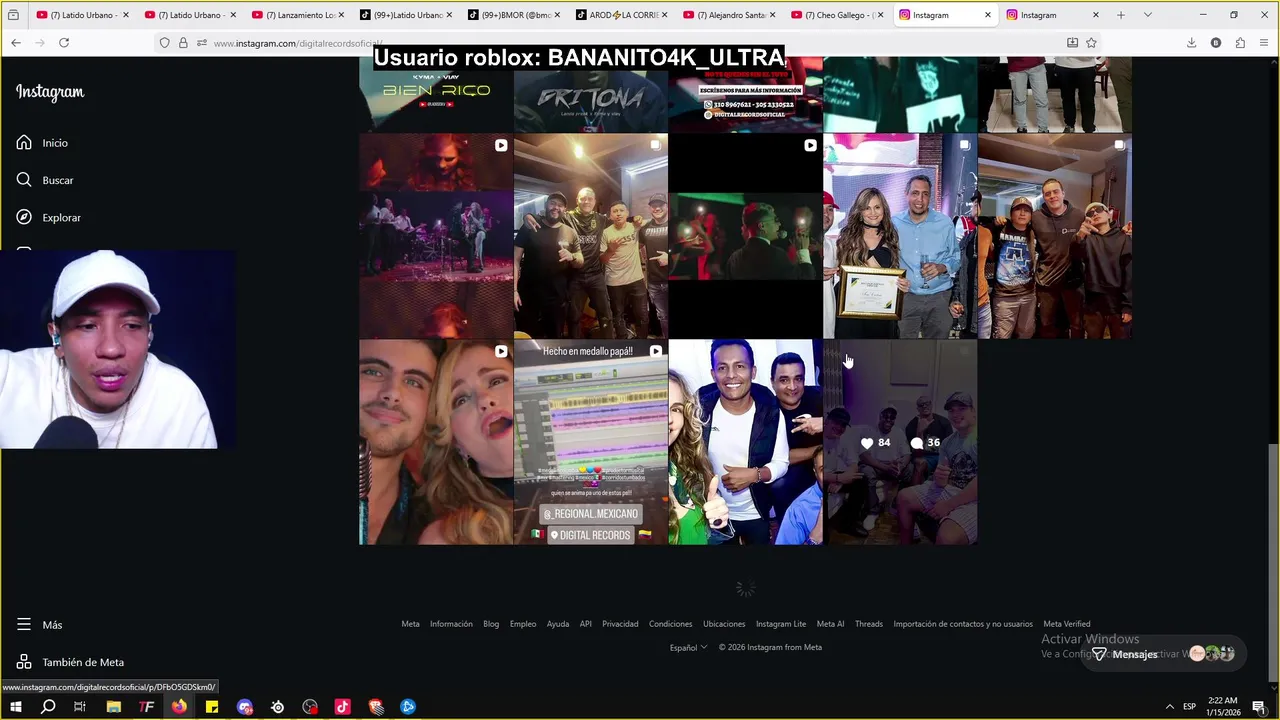Switch to AROD LA CORRIE tab
The image size is (1280, 720).
[620, 15]
